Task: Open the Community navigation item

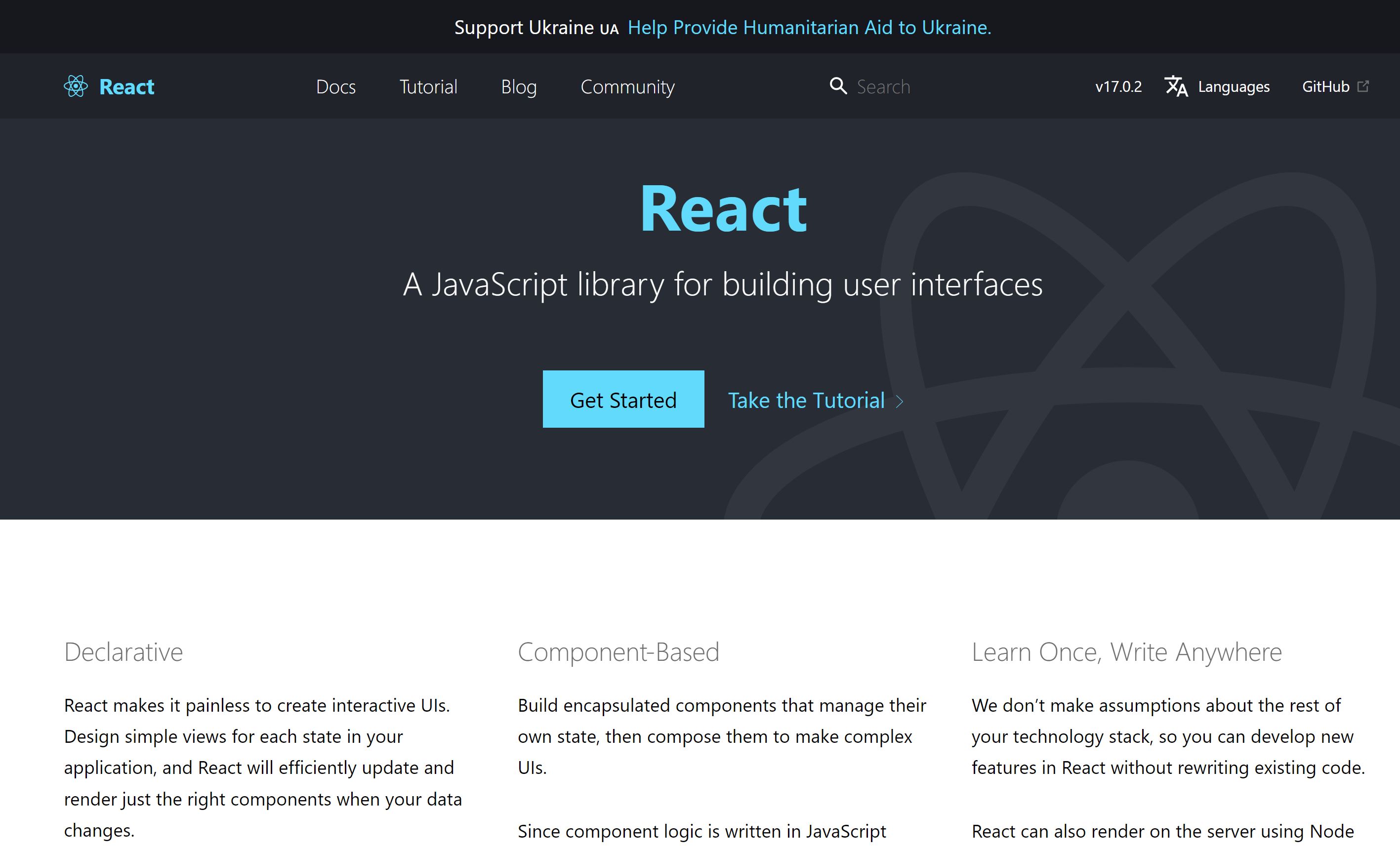Action: coord(627,87)
